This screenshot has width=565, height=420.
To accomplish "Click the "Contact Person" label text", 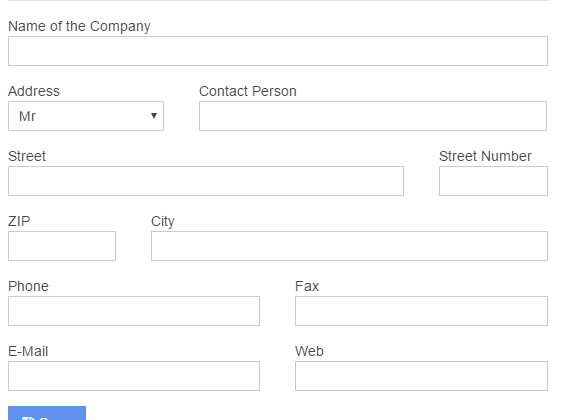I will coord(248,91).
